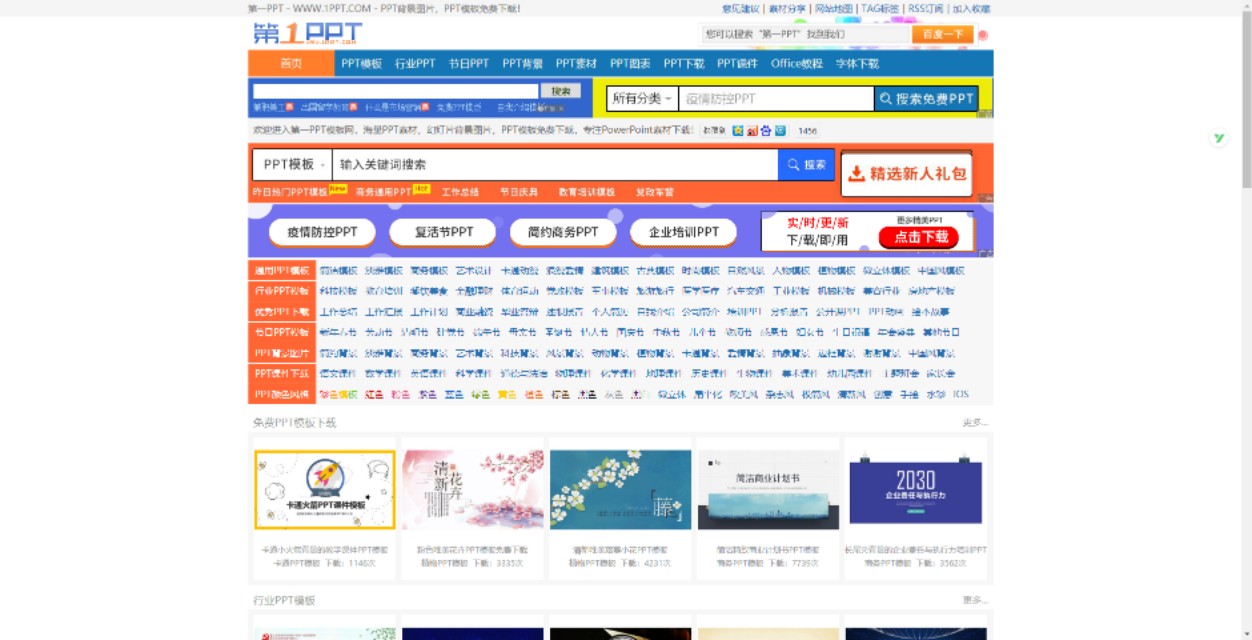Click the download icon on 精选新人礼包
This screenshot has height=640, width=1252.
tap(858, 172)
